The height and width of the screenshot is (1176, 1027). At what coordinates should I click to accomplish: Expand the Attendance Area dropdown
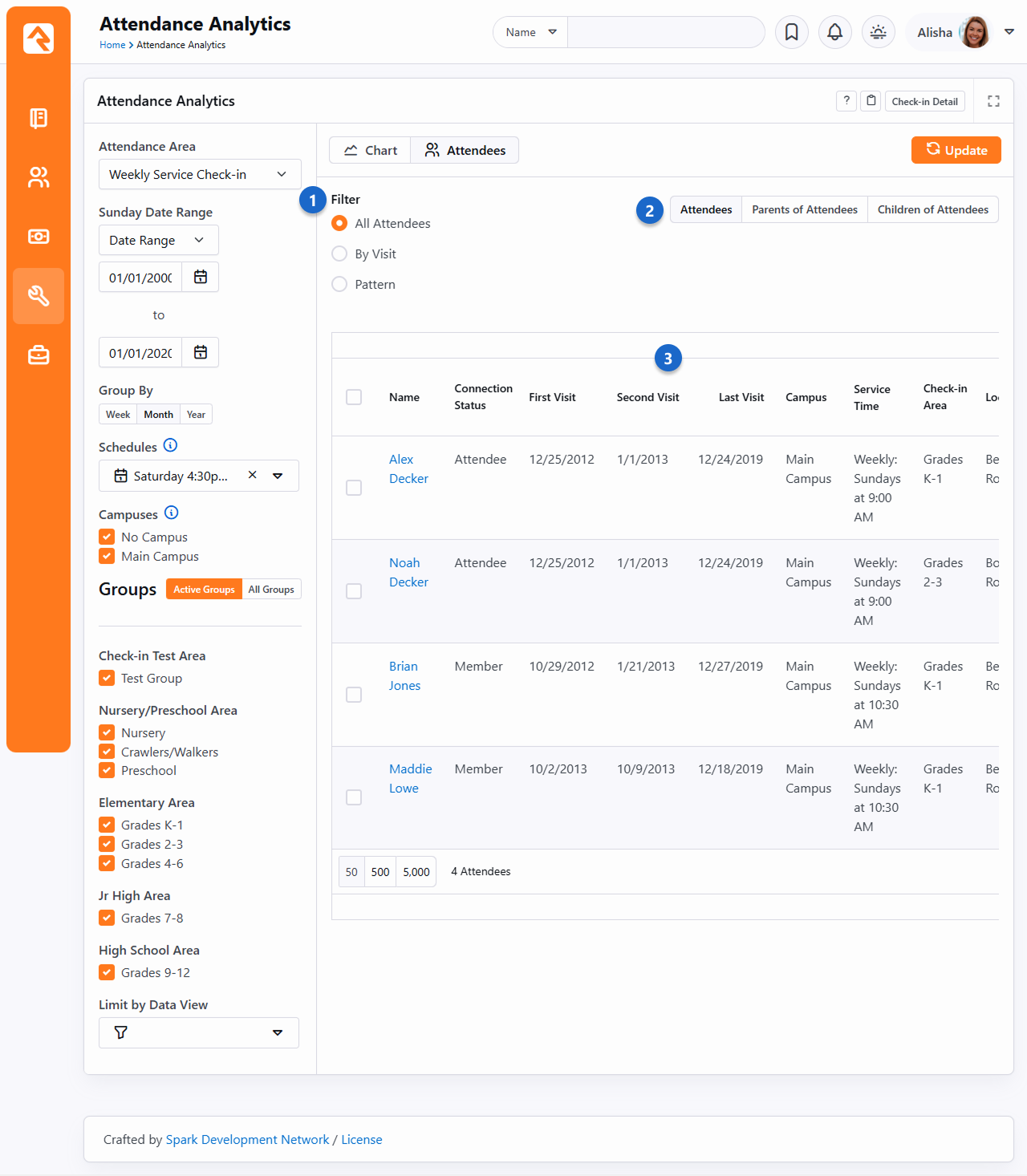coord(200,174)
